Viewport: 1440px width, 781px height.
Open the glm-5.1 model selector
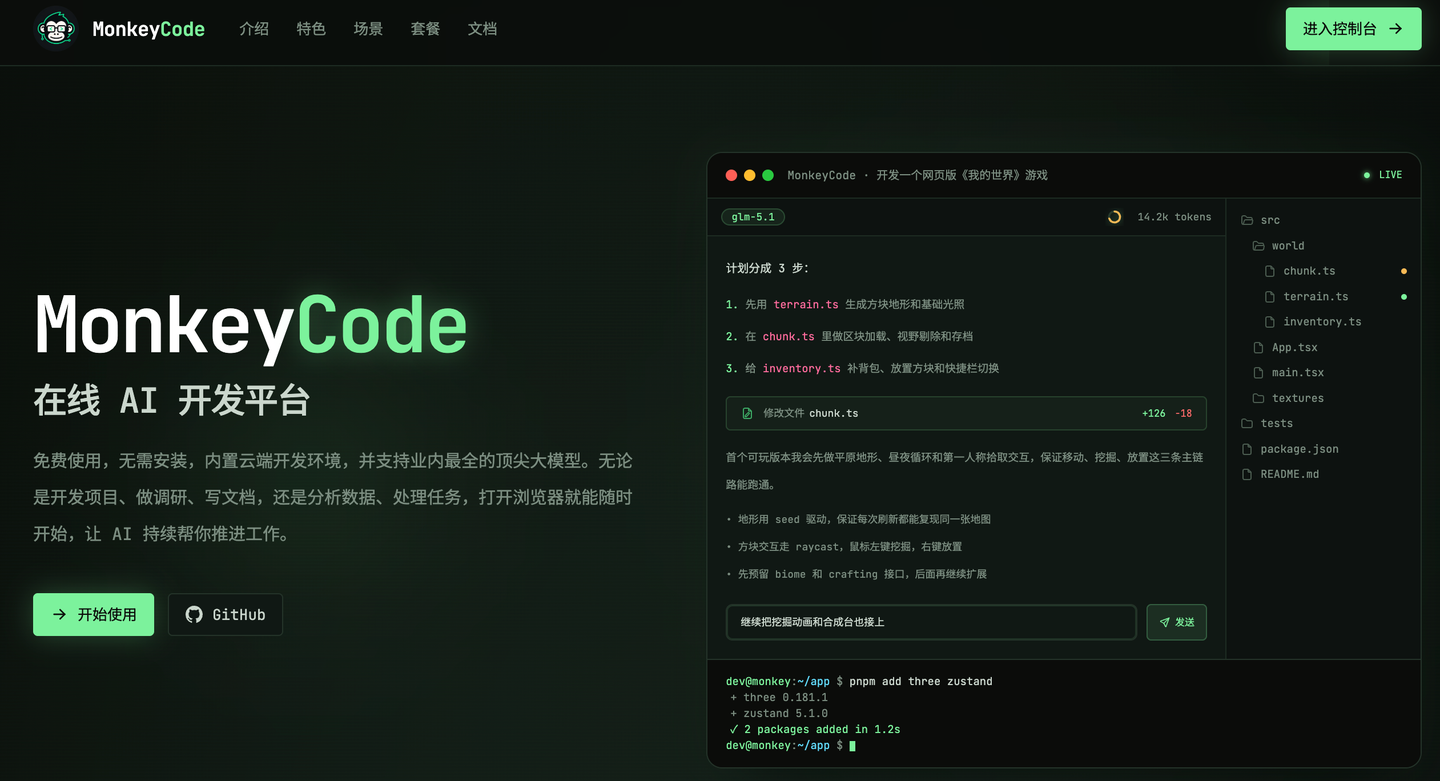pos(753,217)
